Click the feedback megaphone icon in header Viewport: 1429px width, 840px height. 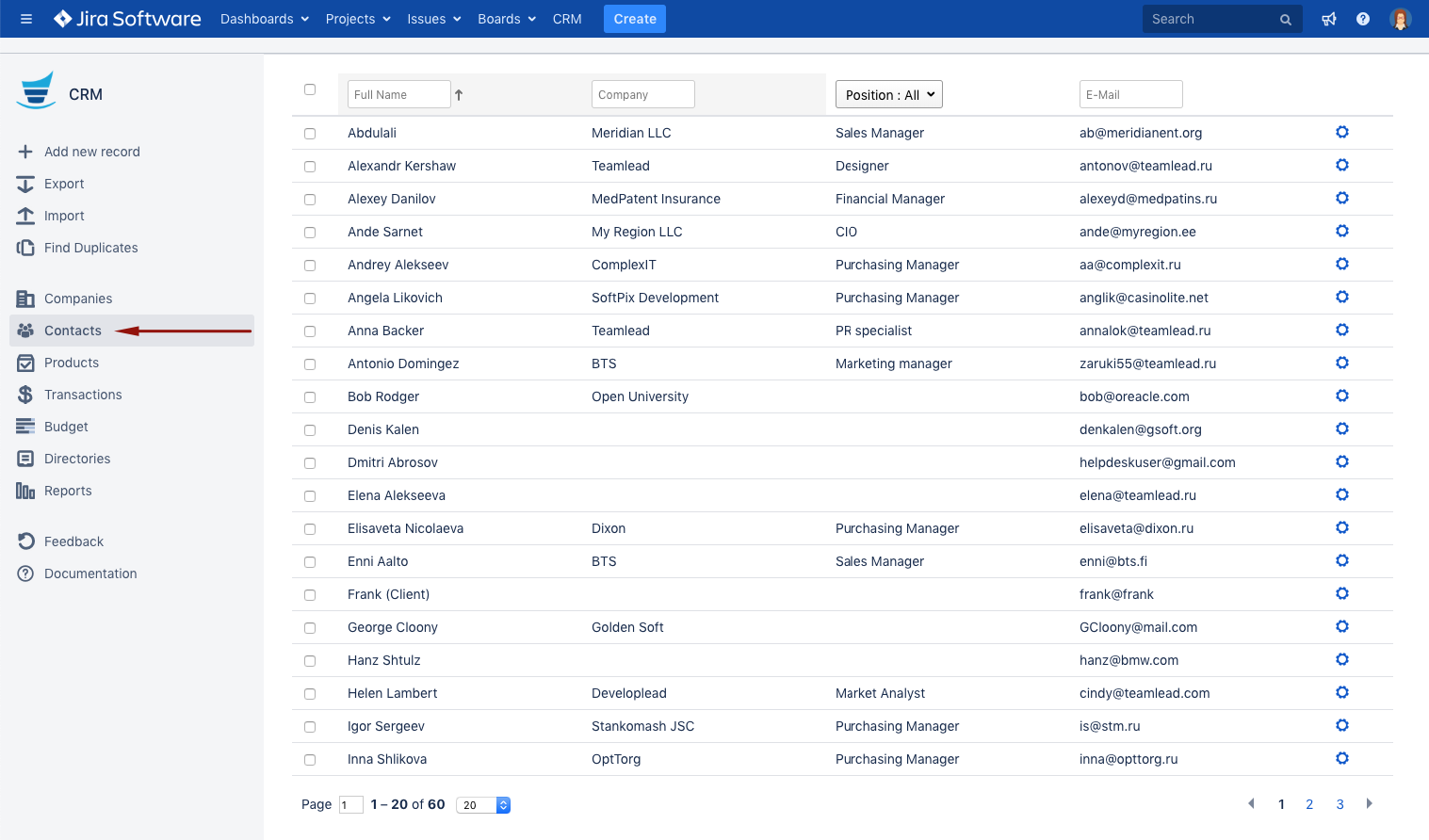(x=1328, y=19)
